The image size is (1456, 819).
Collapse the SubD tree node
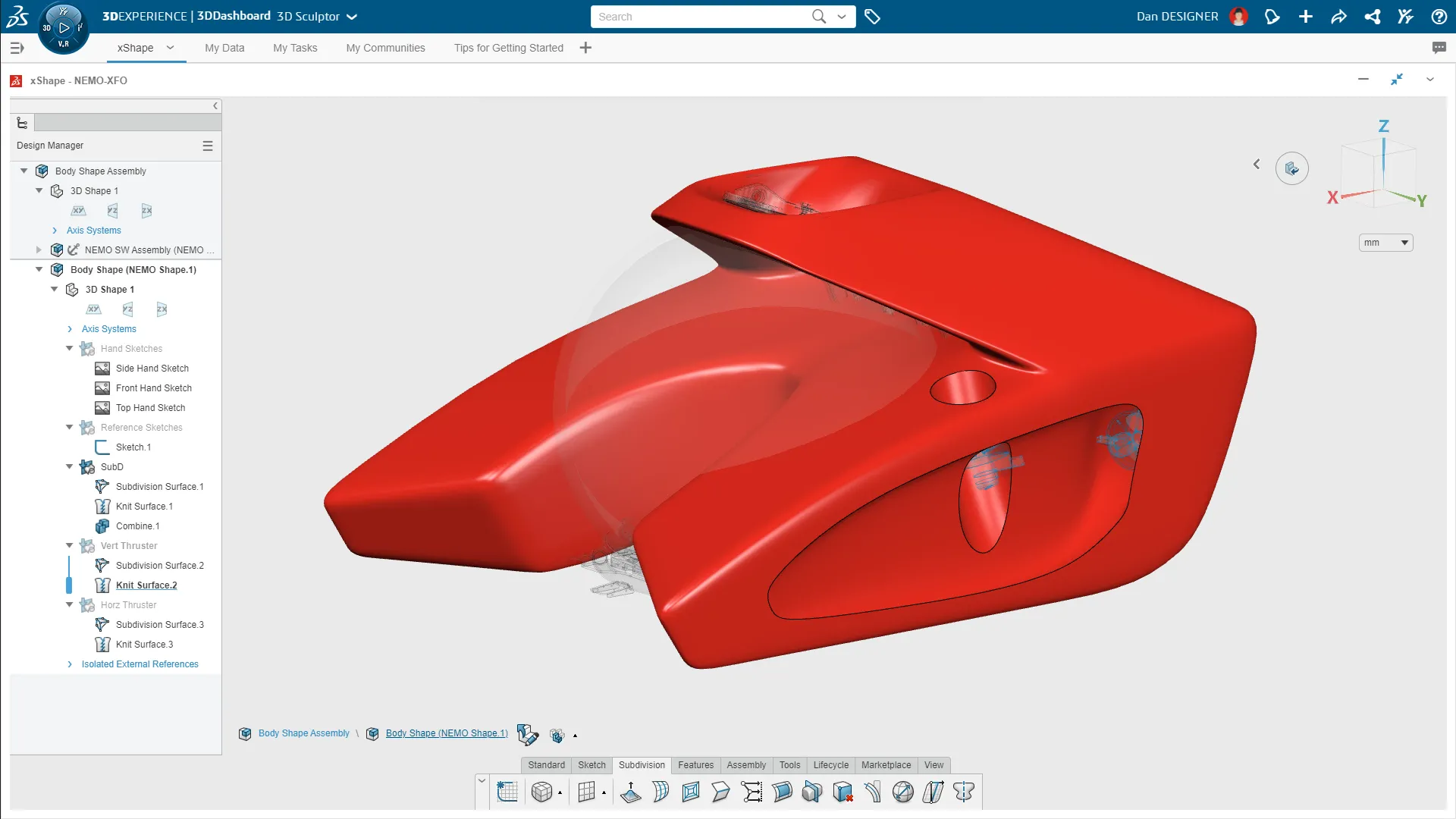(69, 467)
